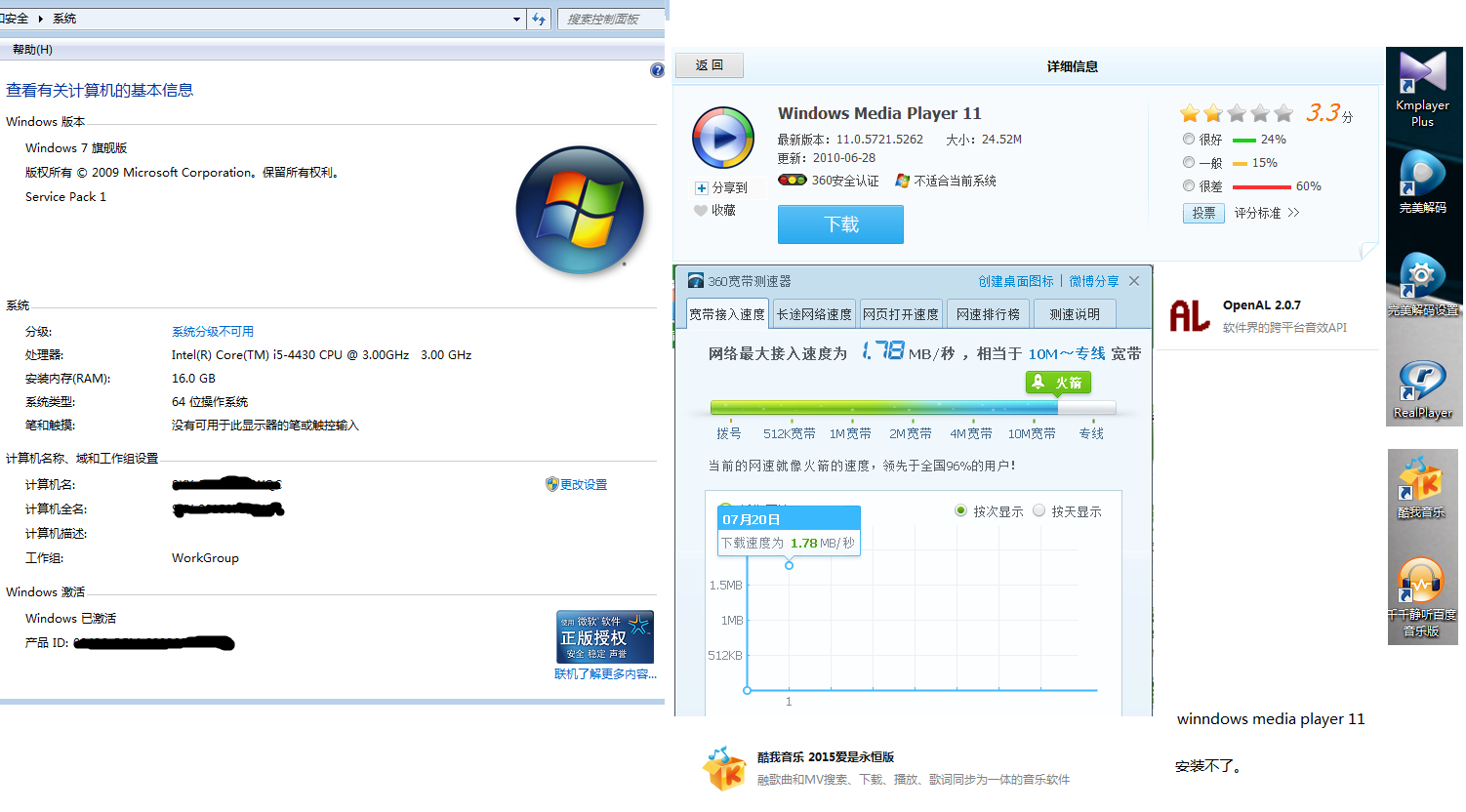Open the Kmplayer Plus desktop shortcut
1466x812 pixels.
click(1422, 88)
